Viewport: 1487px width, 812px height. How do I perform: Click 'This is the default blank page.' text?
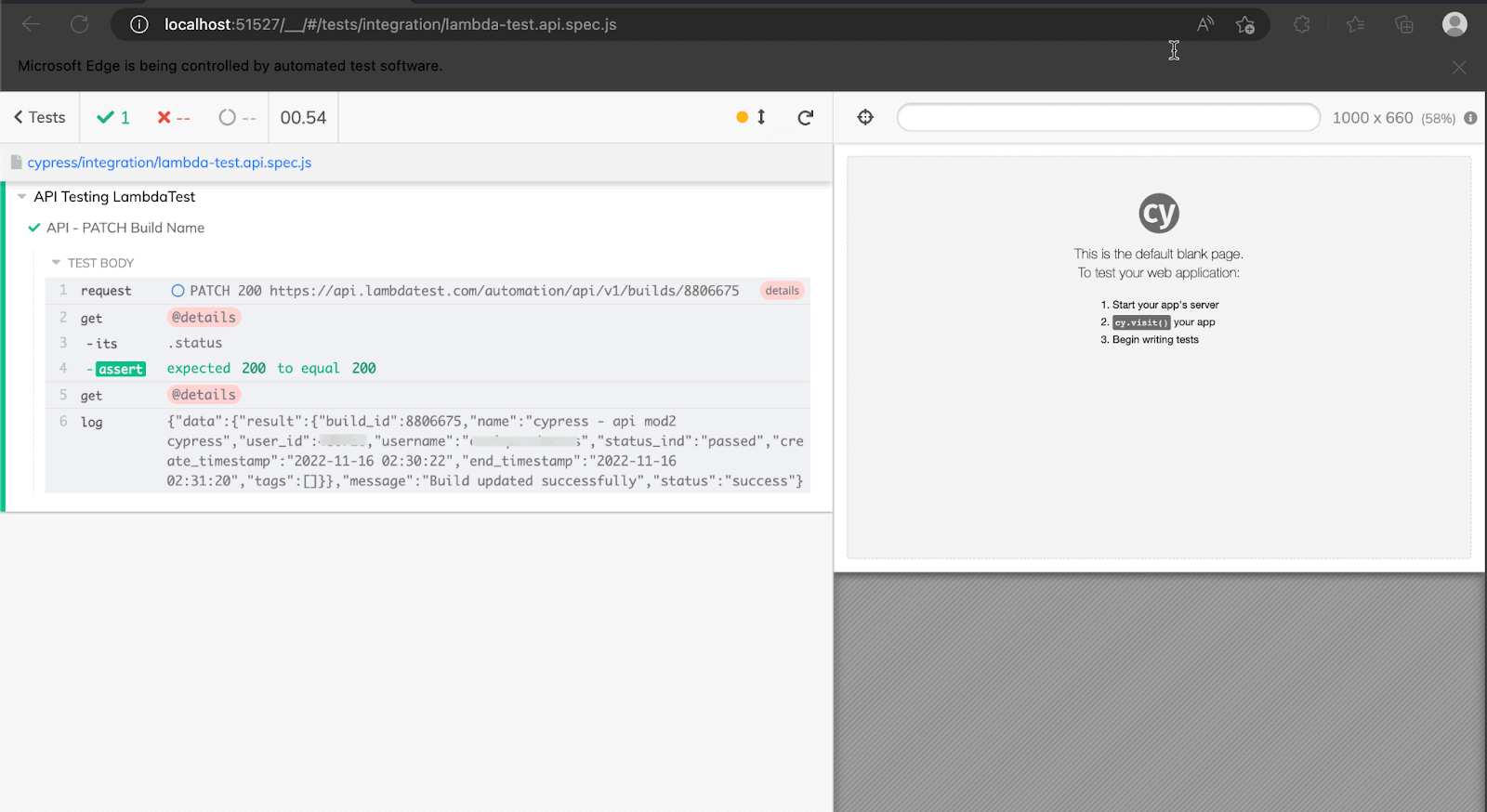click(1158, 254)
